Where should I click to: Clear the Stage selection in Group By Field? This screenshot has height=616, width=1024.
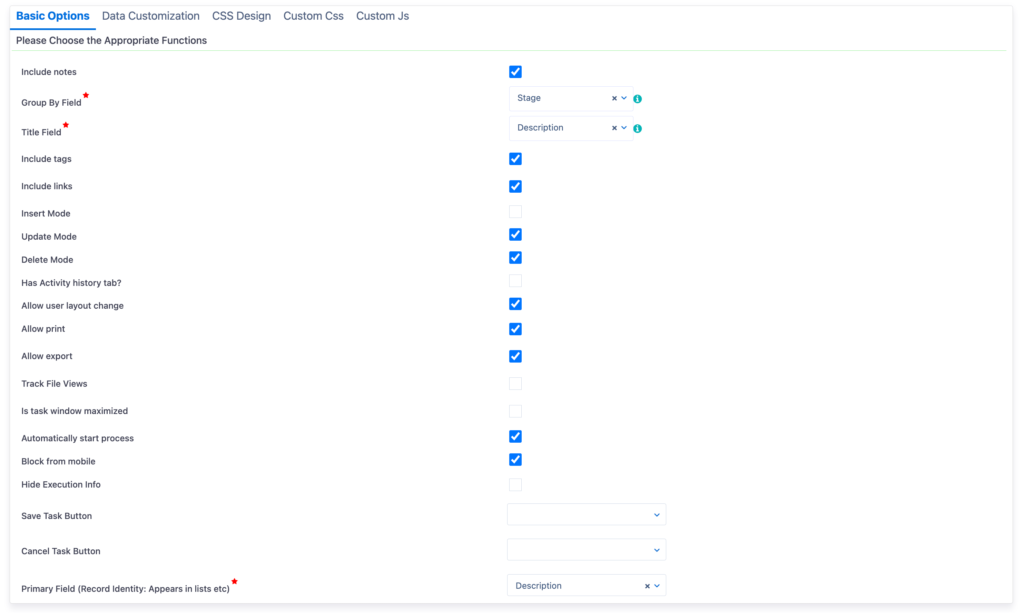[x=612, y=98]
